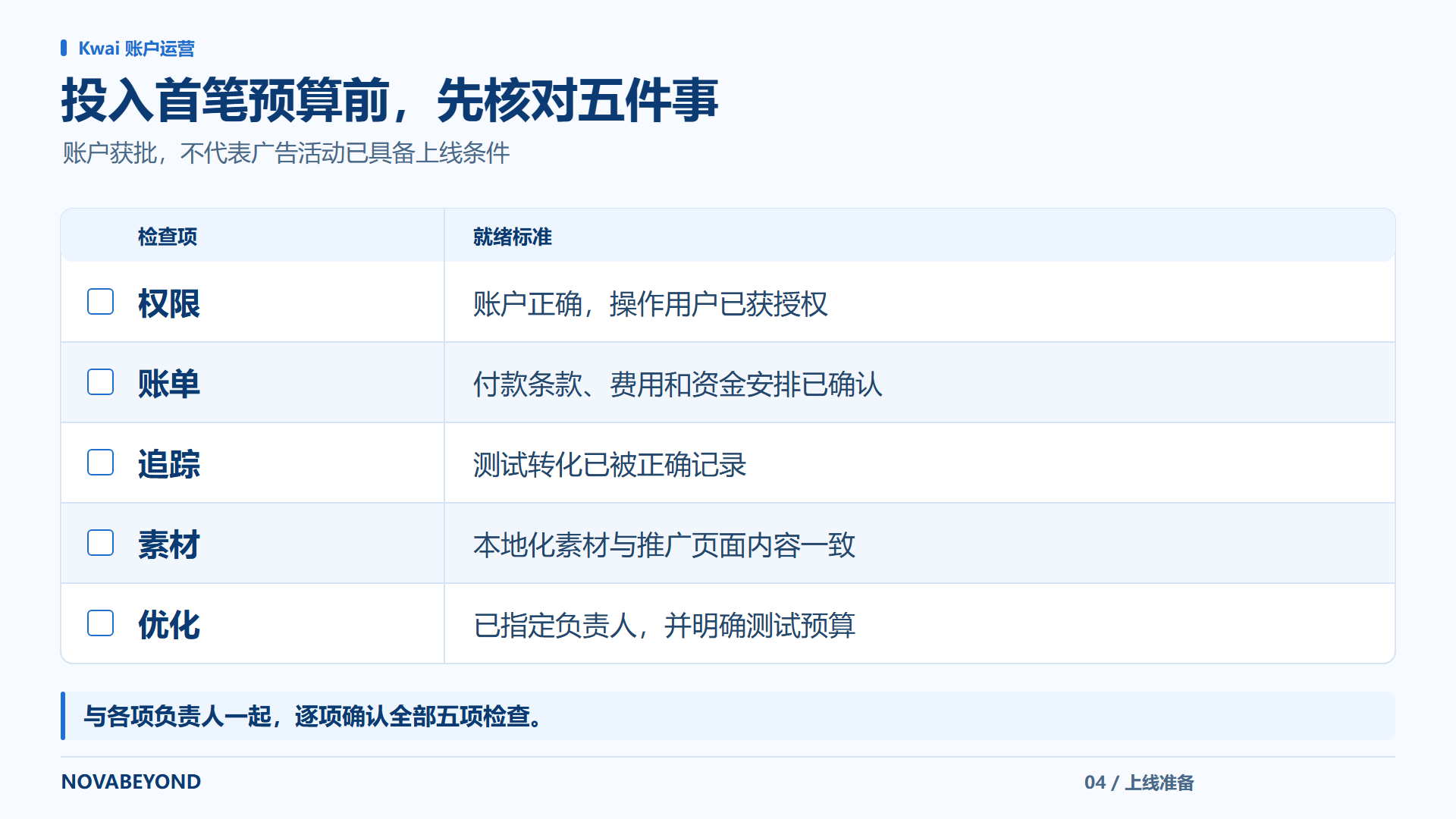Check the 权限 checkbox
Image resolution: width=1456 pixels, height=819 pixels.
100,302
